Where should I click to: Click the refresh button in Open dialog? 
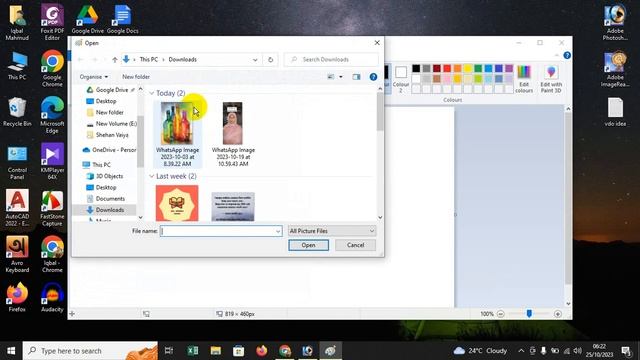270,60
